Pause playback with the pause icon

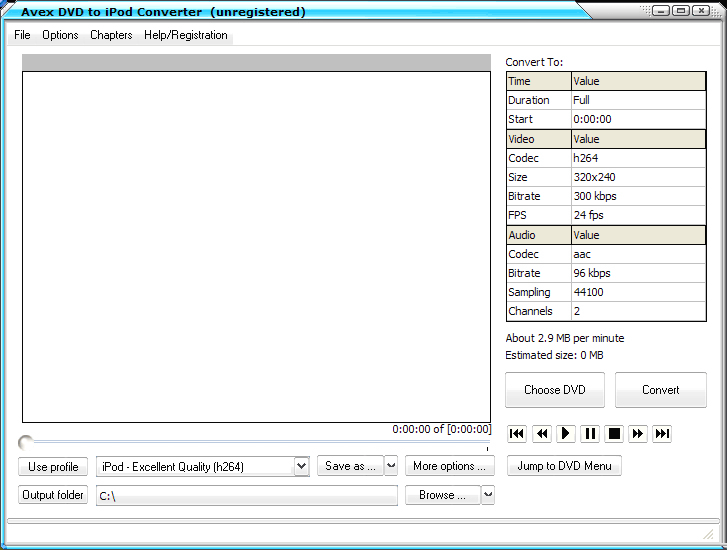590,433
